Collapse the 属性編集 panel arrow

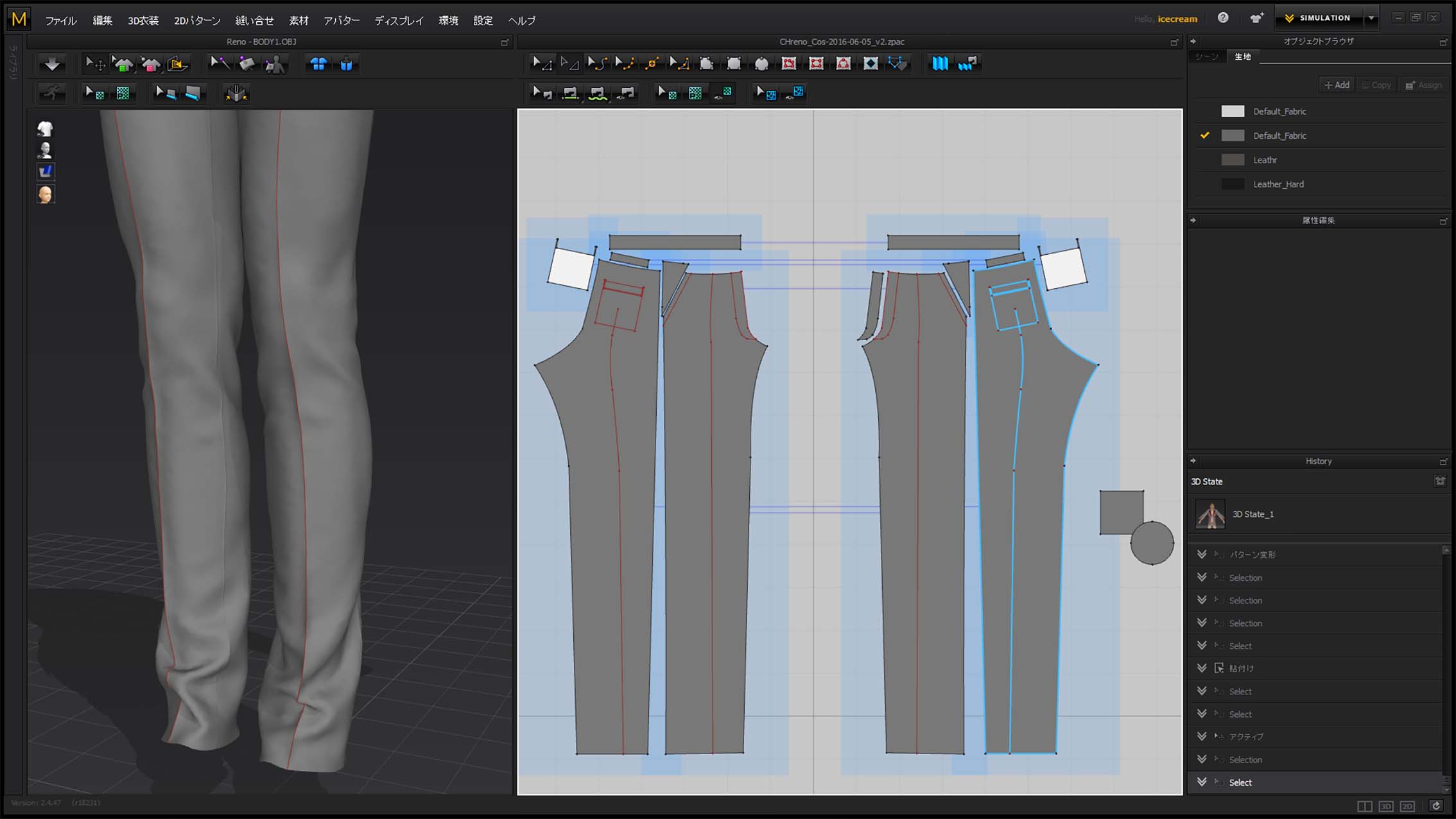tap(1193, 220)
